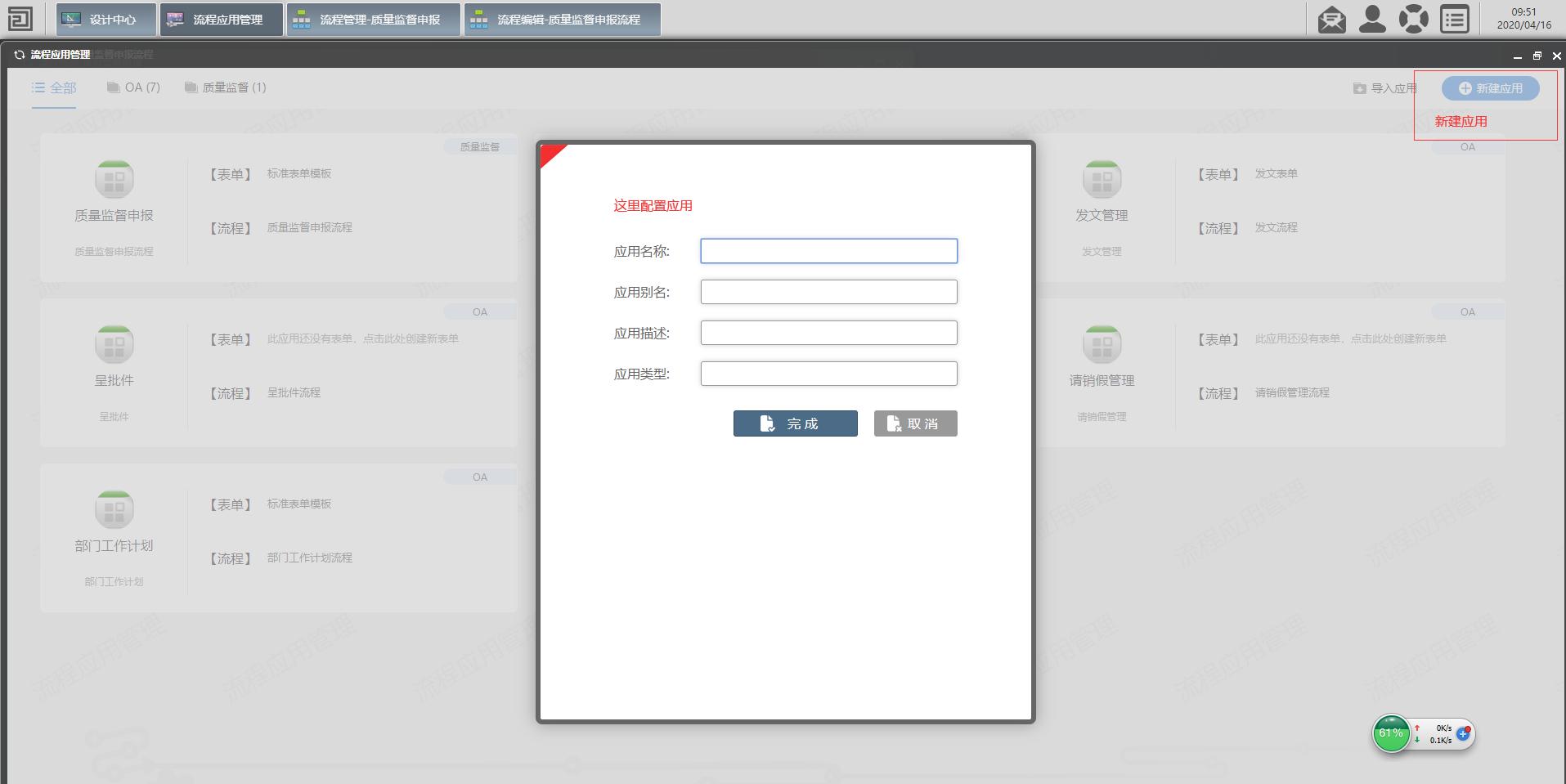
Task: Click the 部门工作计划 app icon
Action: pos(114,509)
